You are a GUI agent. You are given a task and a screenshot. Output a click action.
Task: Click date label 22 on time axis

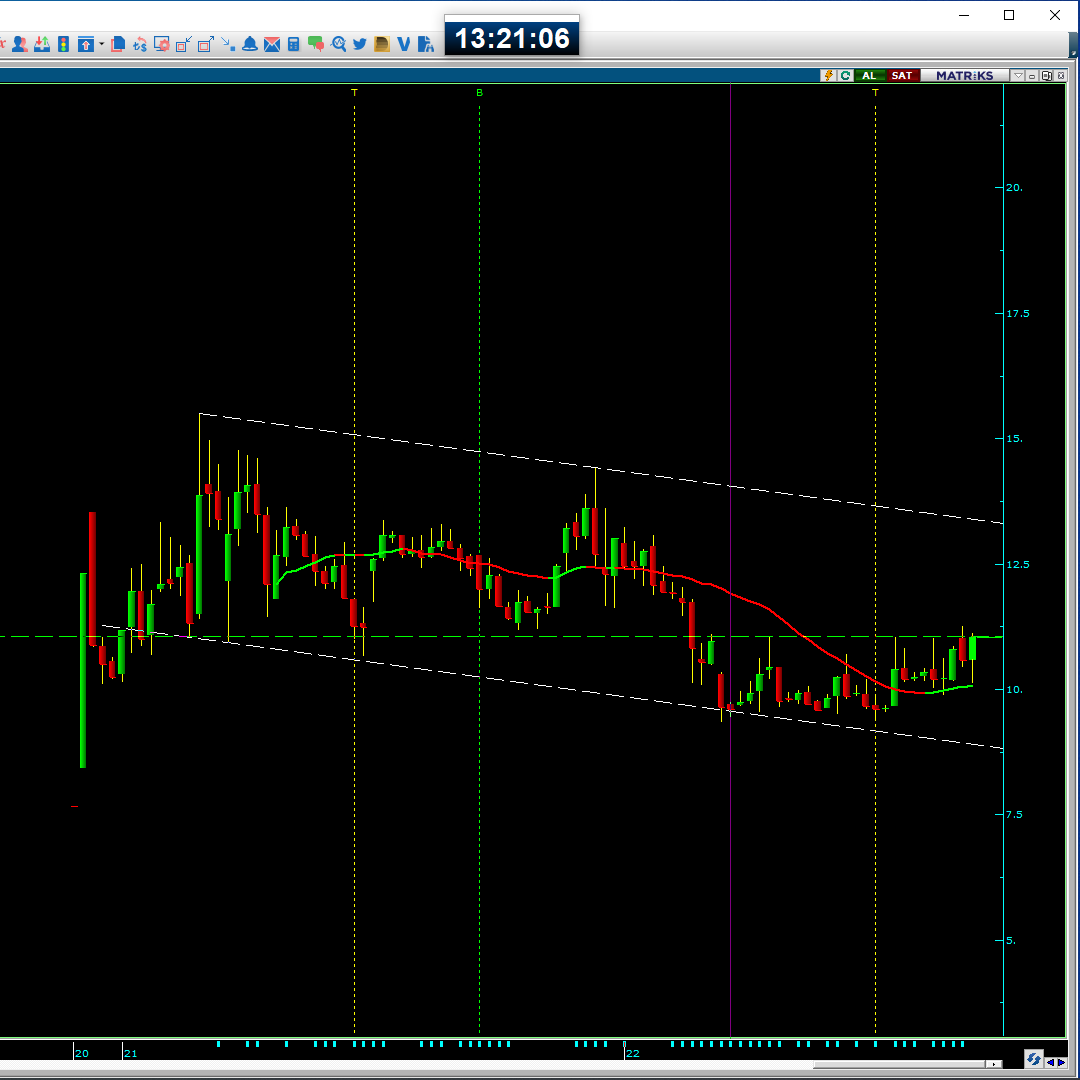coord(632,1053)
